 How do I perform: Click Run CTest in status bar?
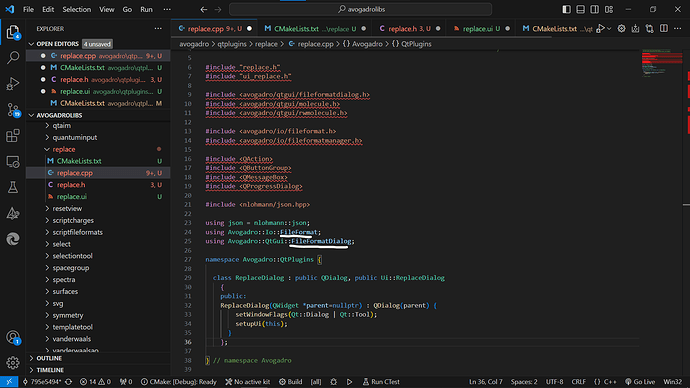(x=381, y=382)
